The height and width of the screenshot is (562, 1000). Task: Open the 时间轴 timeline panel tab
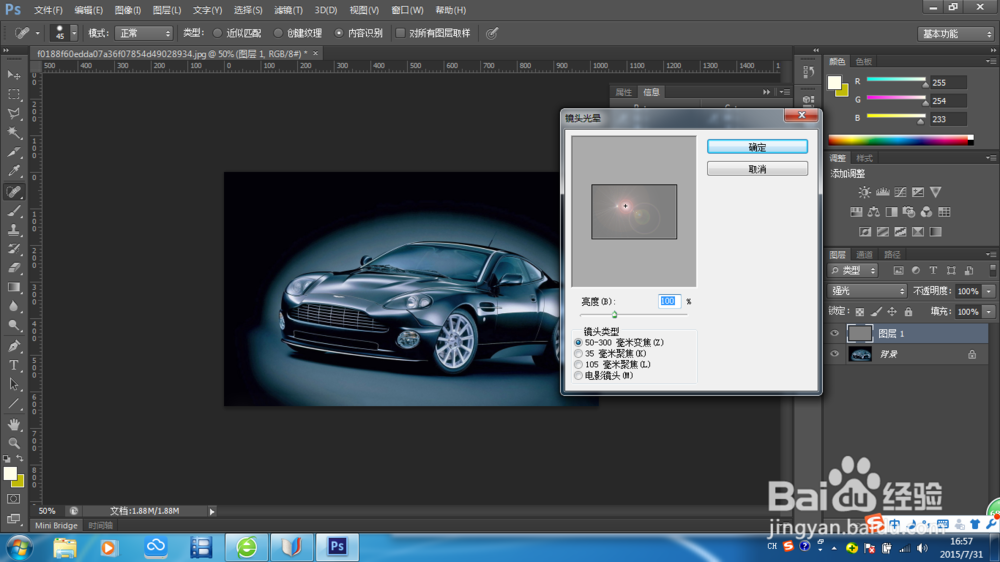tap(101, 526)
